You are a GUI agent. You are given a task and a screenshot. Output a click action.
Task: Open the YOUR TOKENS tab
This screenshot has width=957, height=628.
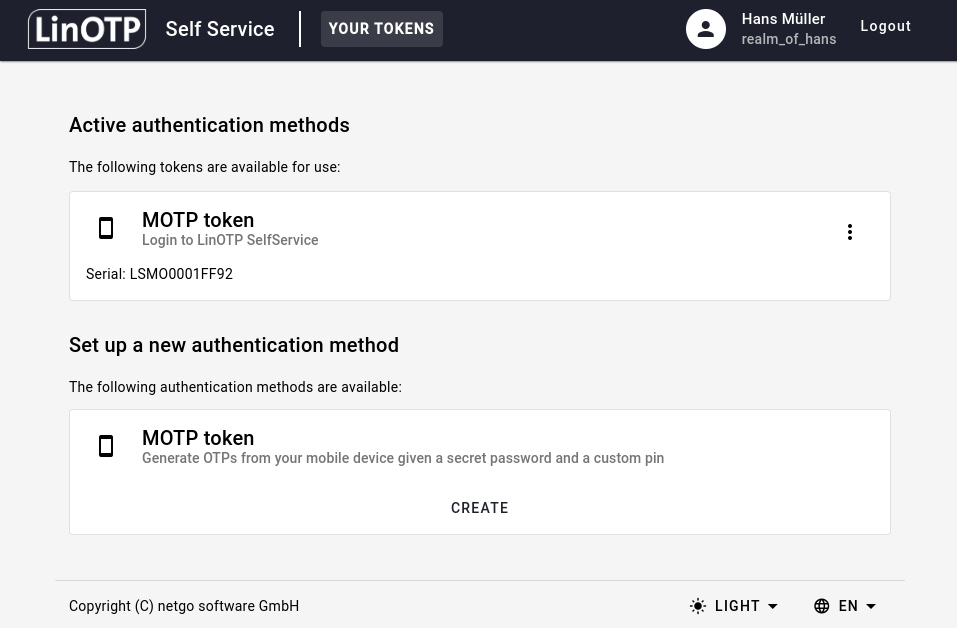(x=381, y=29)
